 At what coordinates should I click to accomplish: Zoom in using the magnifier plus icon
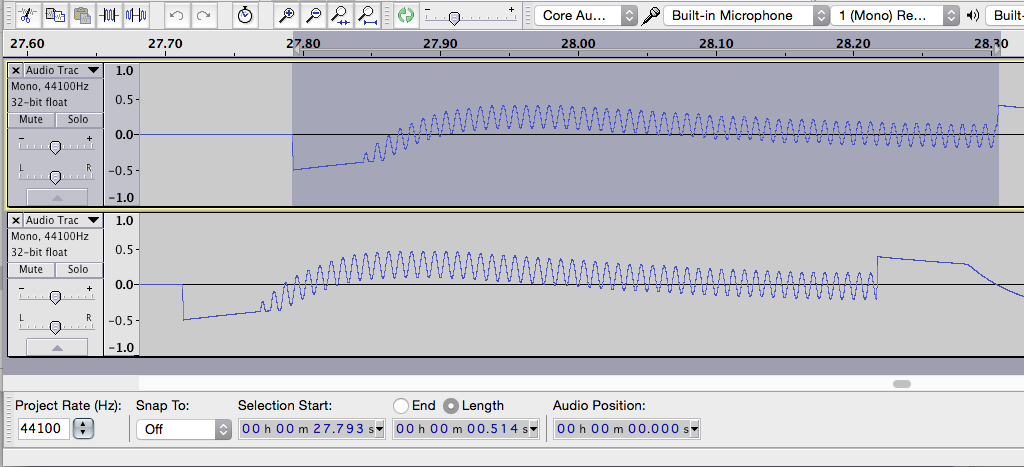(x=286, y=15)
